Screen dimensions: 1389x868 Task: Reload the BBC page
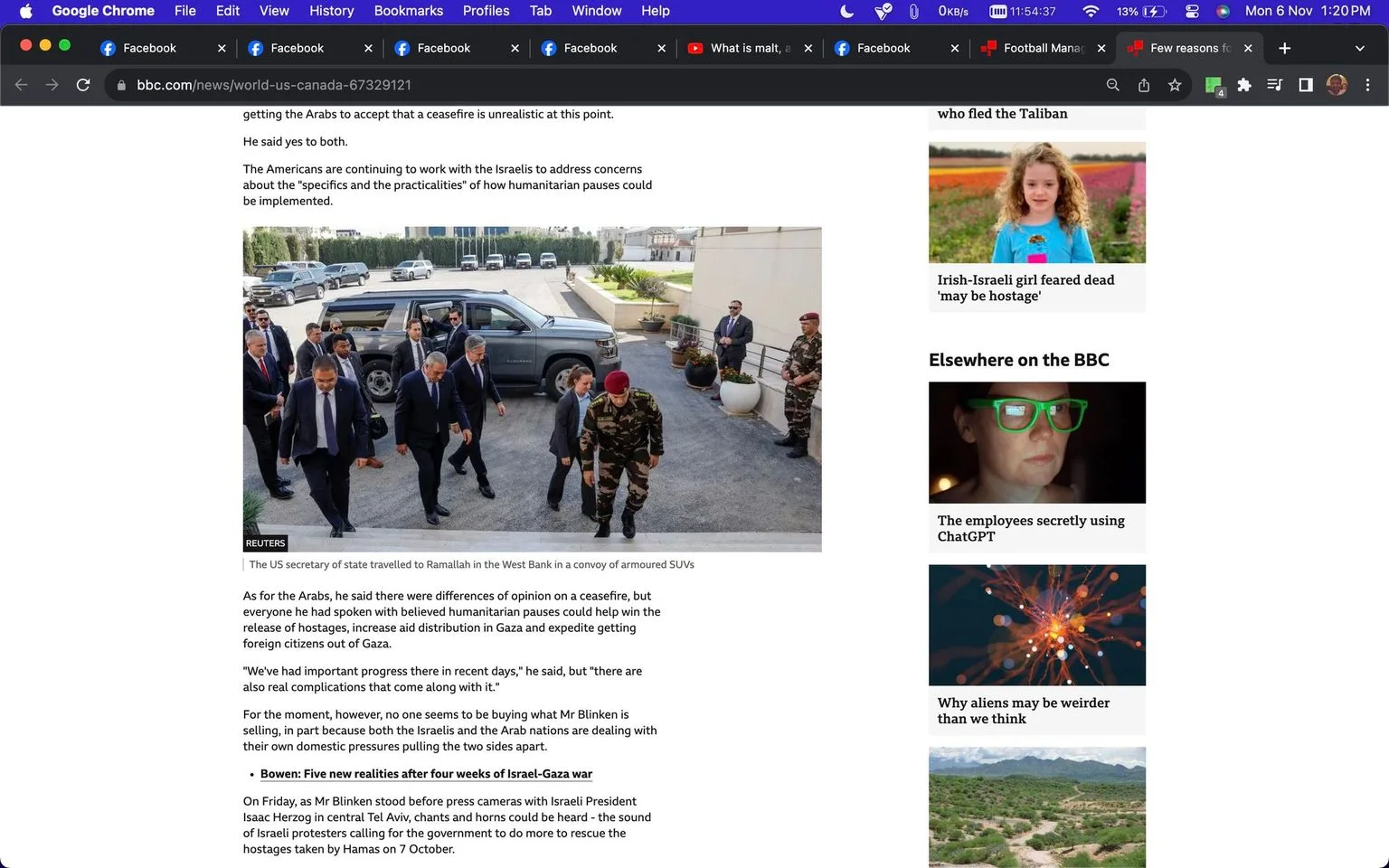[83, 85]
